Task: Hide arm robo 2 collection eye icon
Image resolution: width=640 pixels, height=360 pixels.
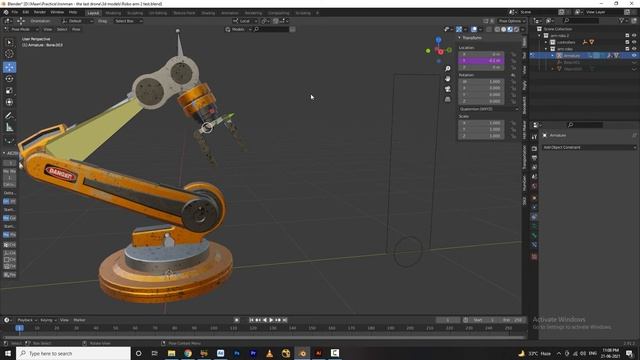Action: tap(634, 36)
